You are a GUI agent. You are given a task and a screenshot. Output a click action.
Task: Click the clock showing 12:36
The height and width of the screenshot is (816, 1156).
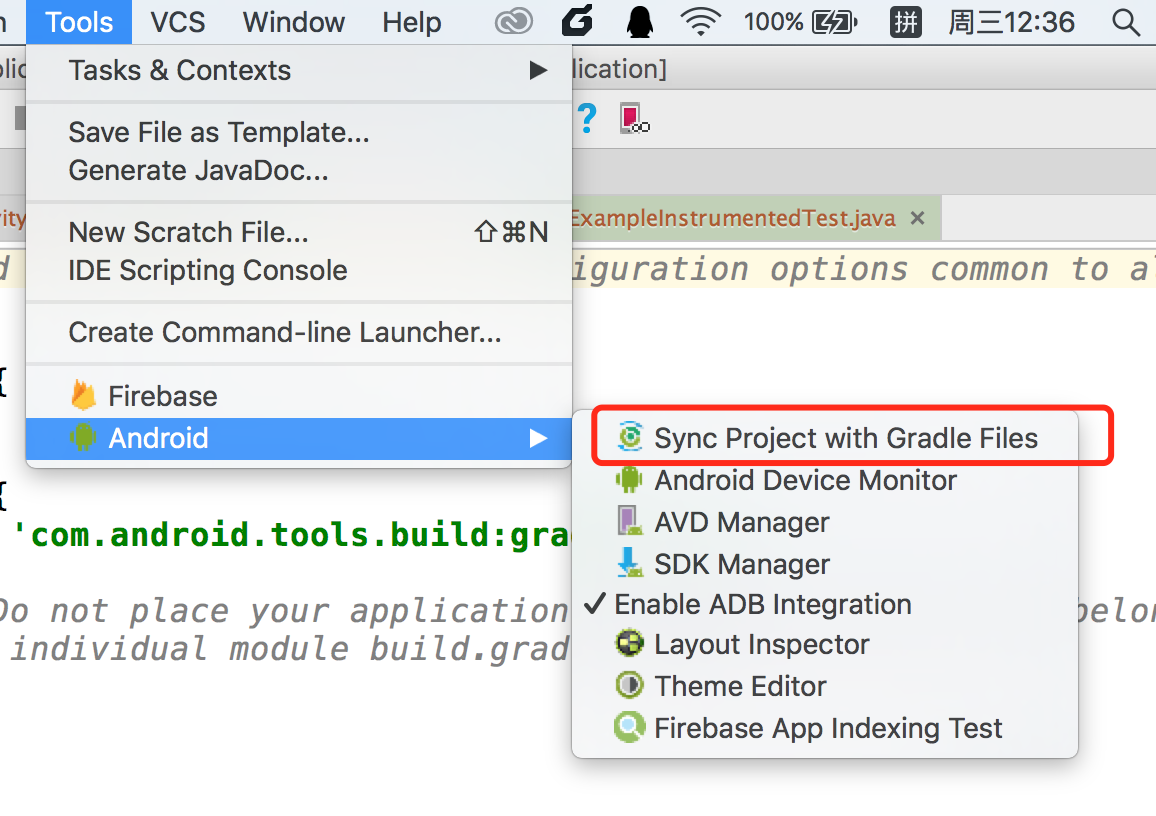1012,22
